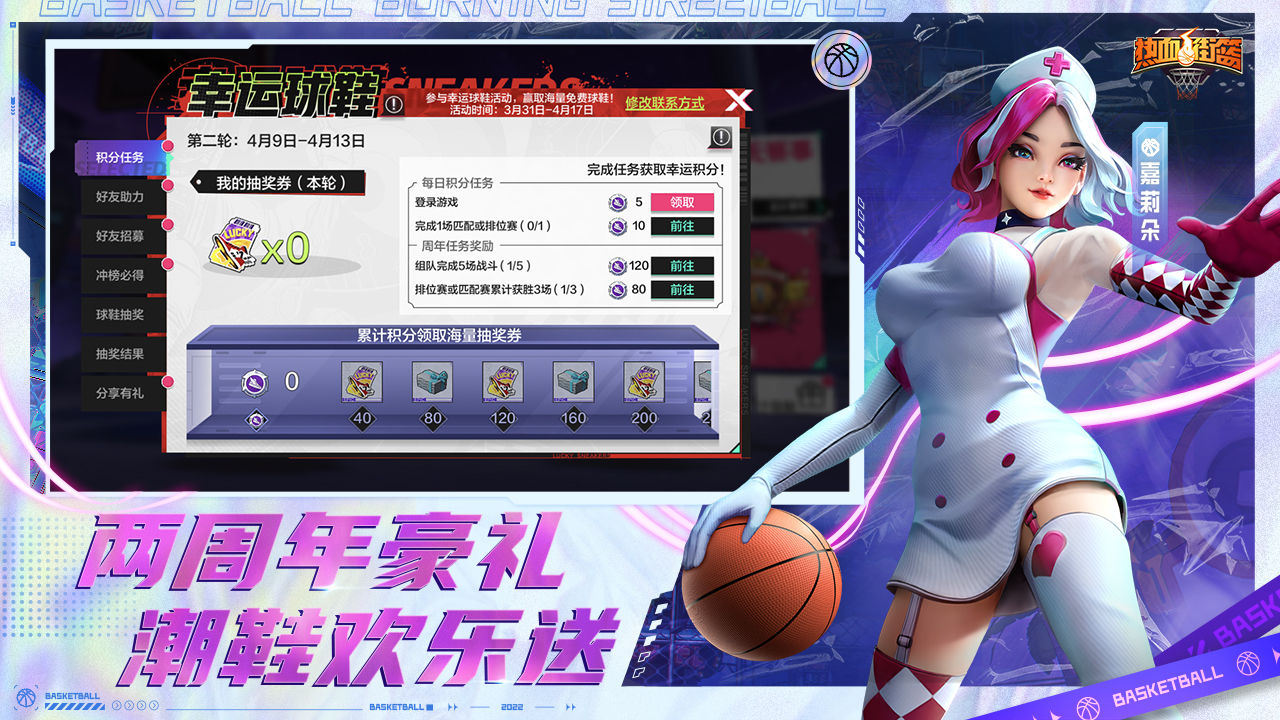Click the exclamation notice icon in the panel
Screen dimensions: 1280x720
723,135
